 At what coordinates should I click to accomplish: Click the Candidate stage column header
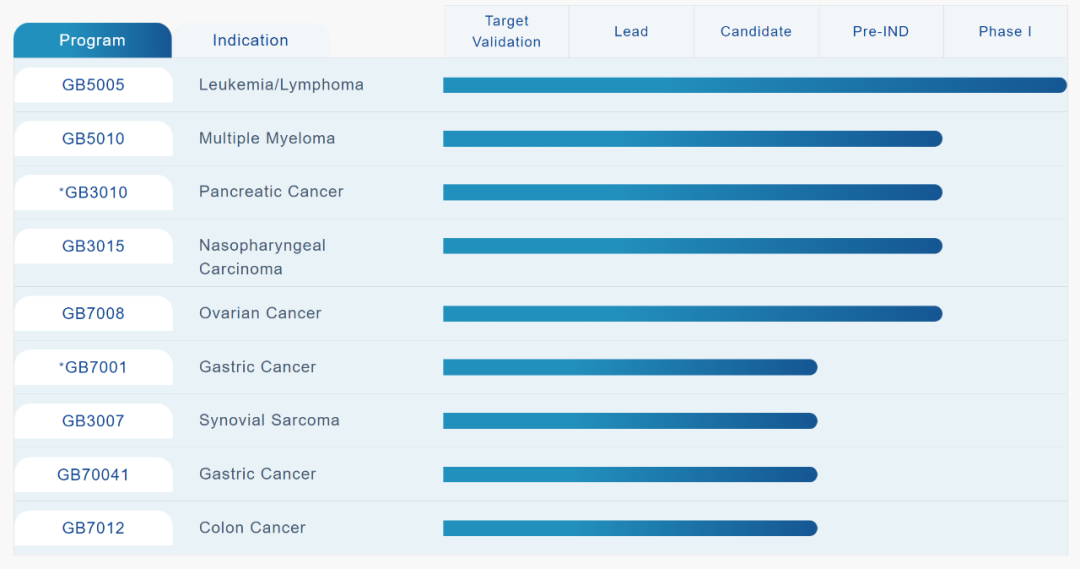click(x=756, y=32)
